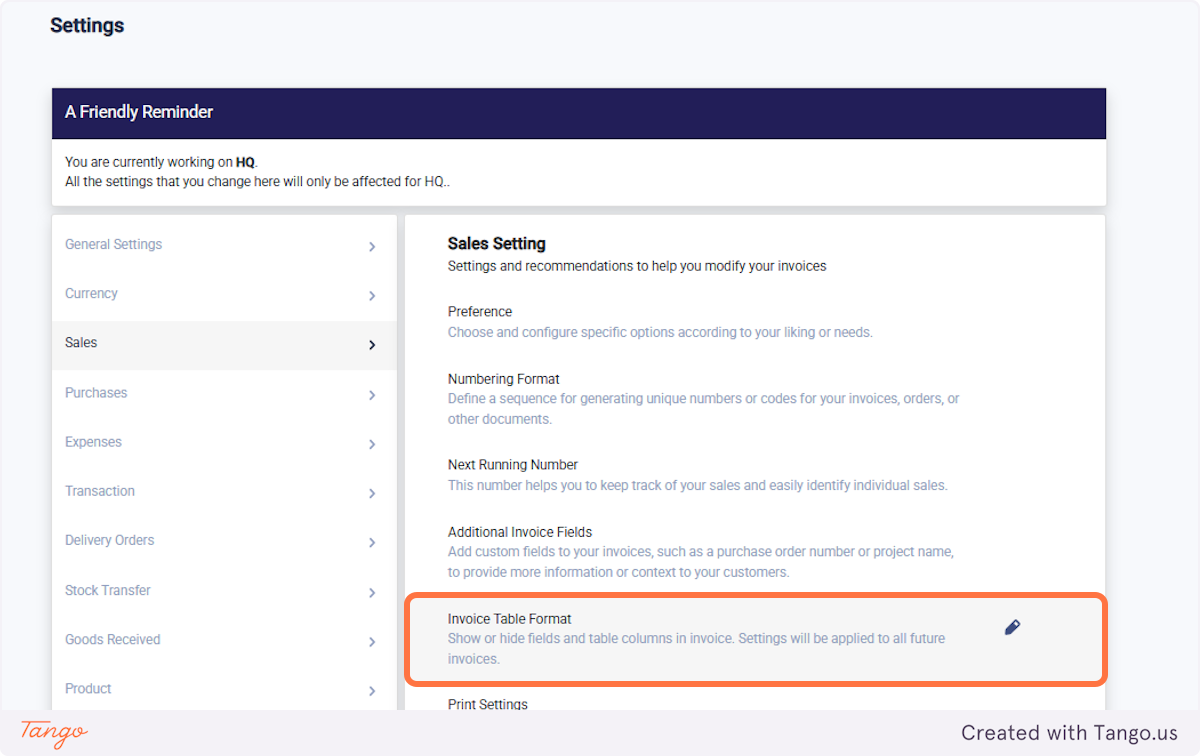Expand the Goods Received chevron arrow

(x=372, y=641)
